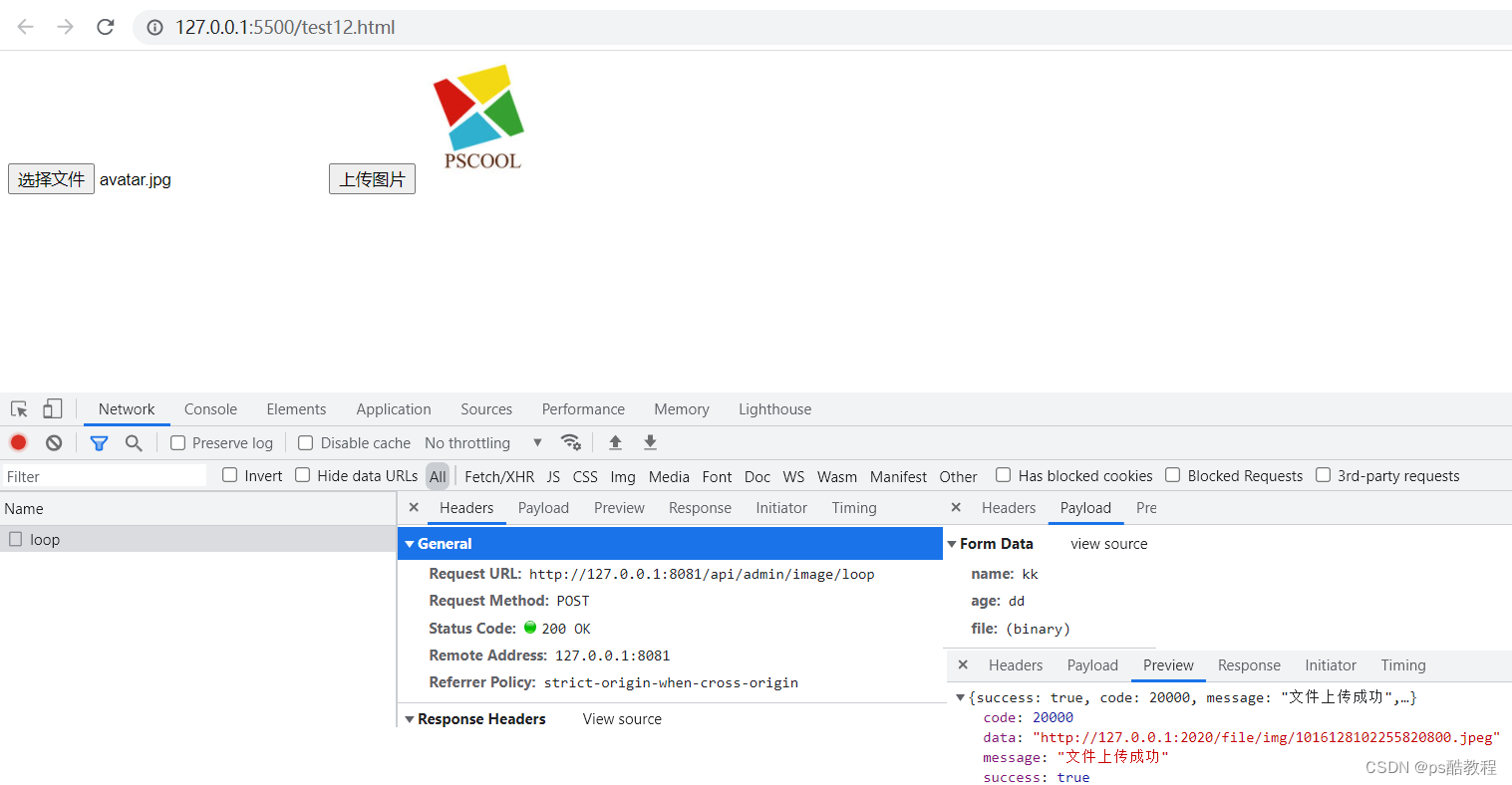
Task: Collapse the General section
Action: point(410,544)
